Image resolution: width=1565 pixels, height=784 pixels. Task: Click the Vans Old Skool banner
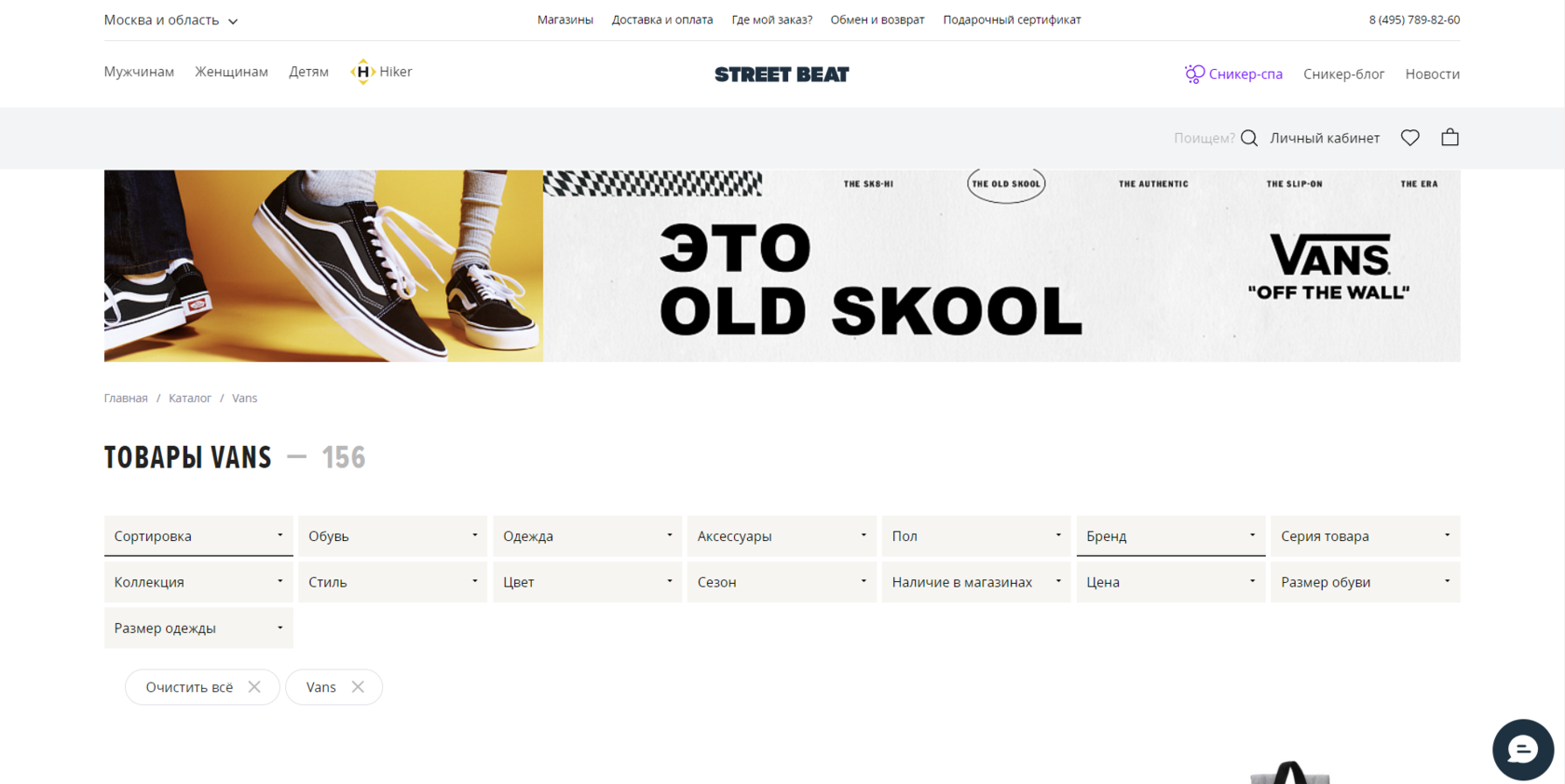782,265
